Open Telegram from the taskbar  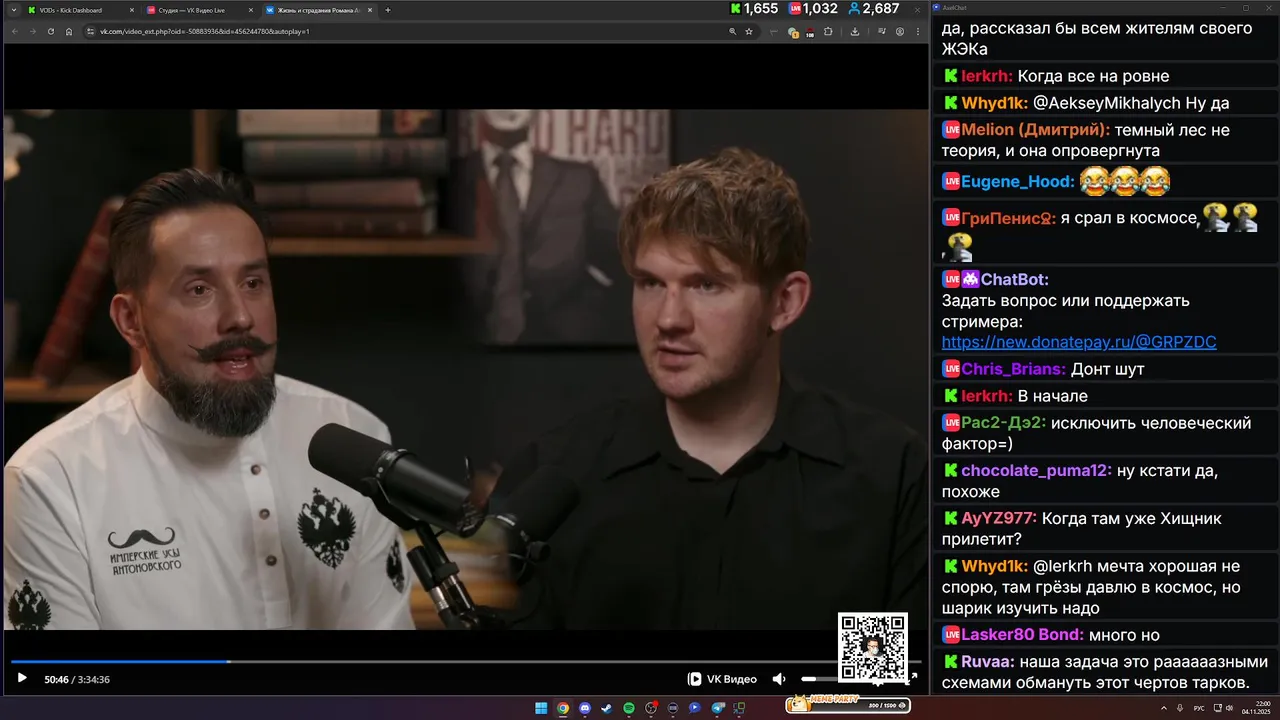pos(717,708)
